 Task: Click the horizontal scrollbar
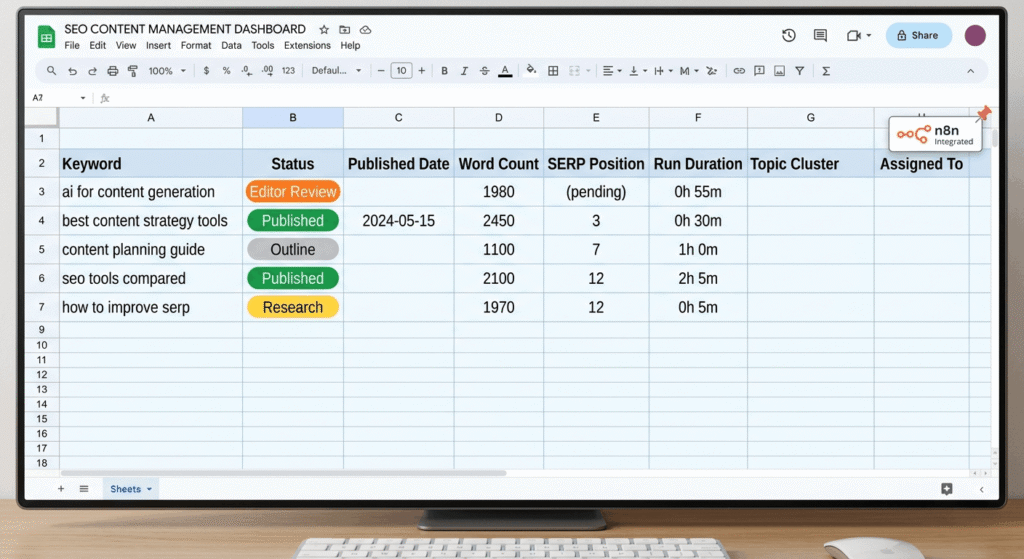pyautogui.click(x=283, y=473)
